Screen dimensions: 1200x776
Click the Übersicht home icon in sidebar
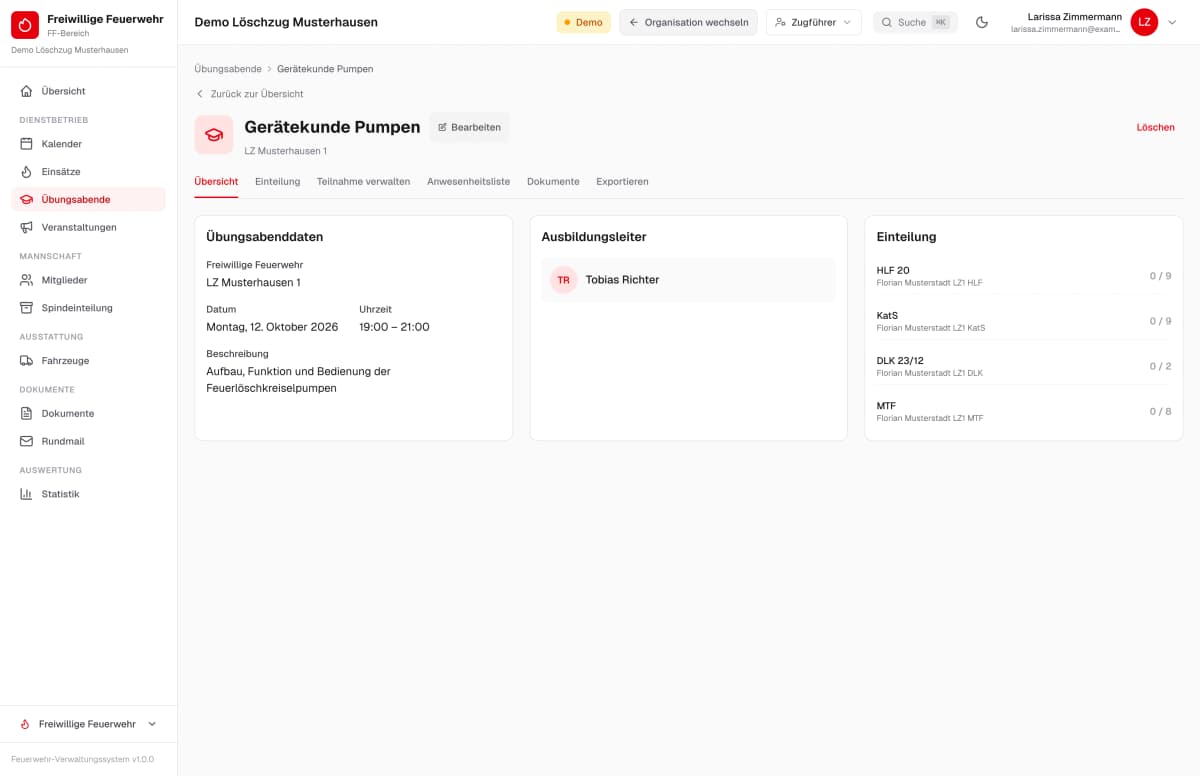[x=27, y=91]
